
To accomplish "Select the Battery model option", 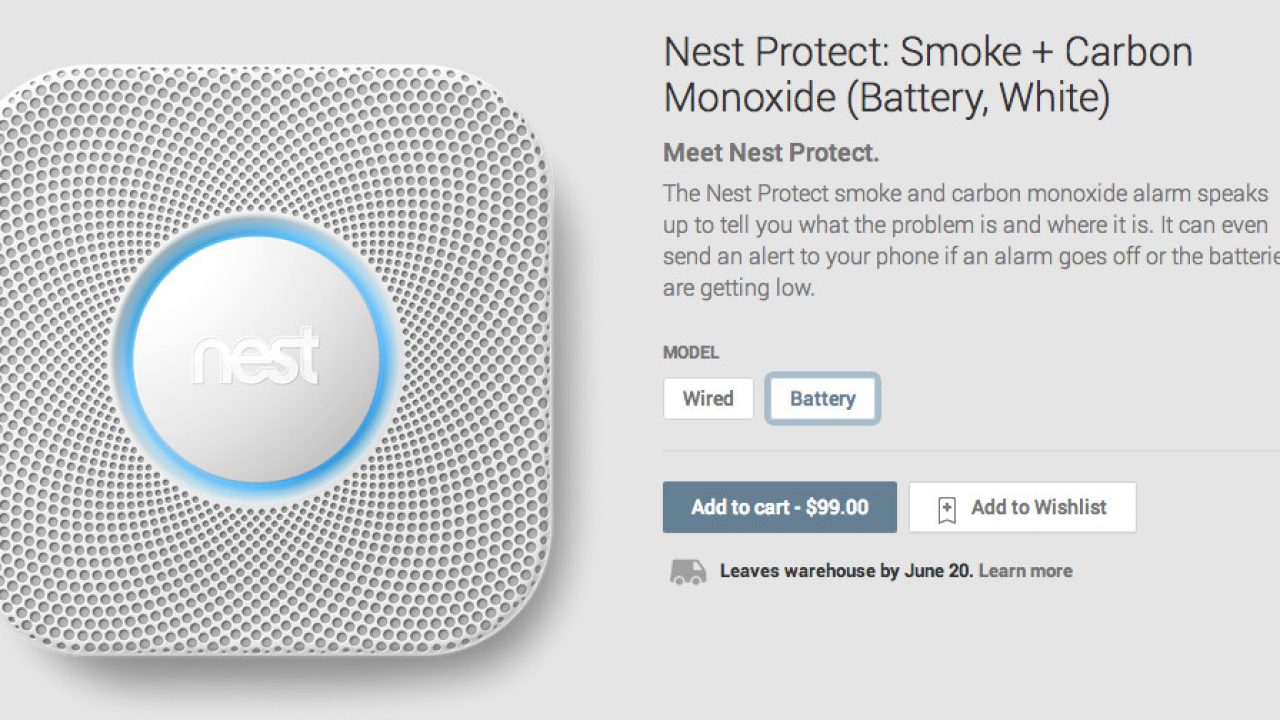I will (x=822, y=398).
